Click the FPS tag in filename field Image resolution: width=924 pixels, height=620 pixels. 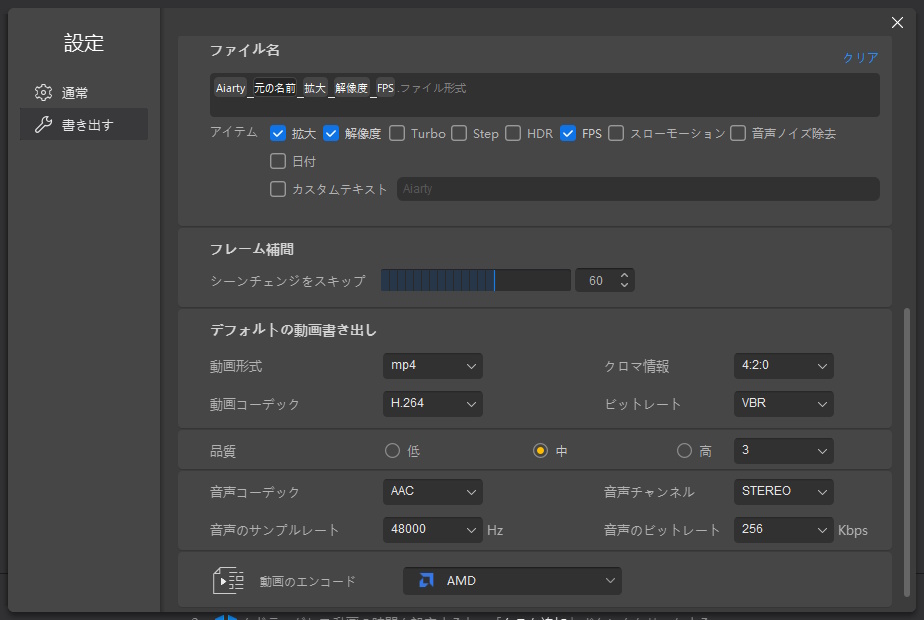coord(385,88)
